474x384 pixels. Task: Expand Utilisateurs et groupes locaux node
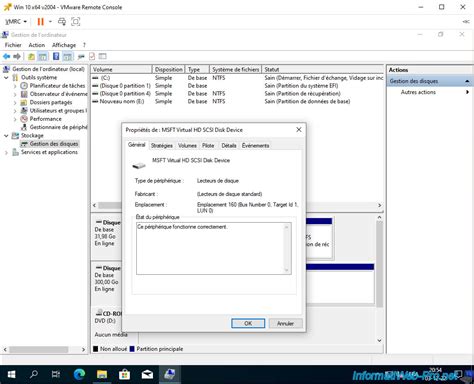[15, 111]
